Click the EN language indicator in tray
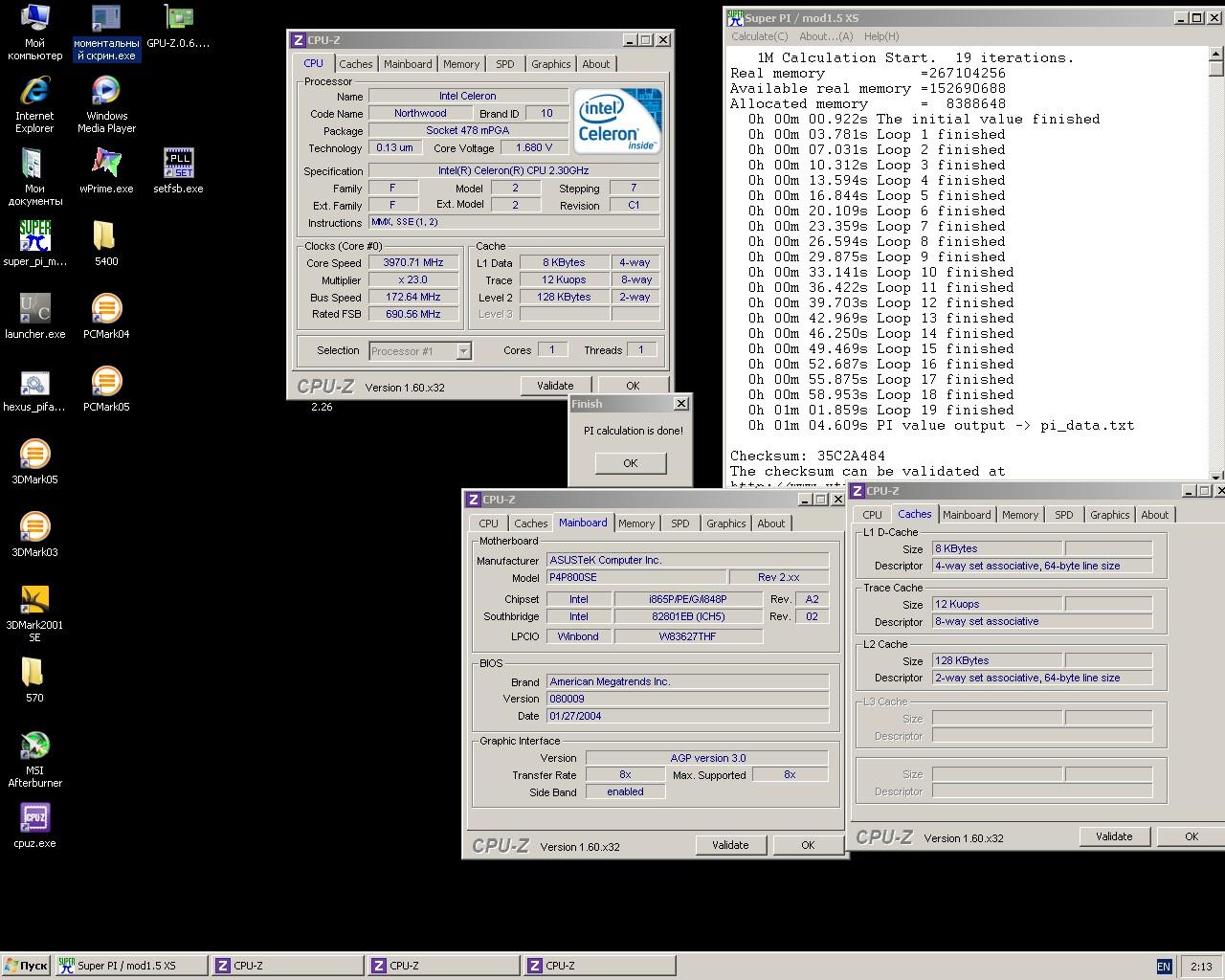The image size is (1225, 980). click(x=1164, y=967)
